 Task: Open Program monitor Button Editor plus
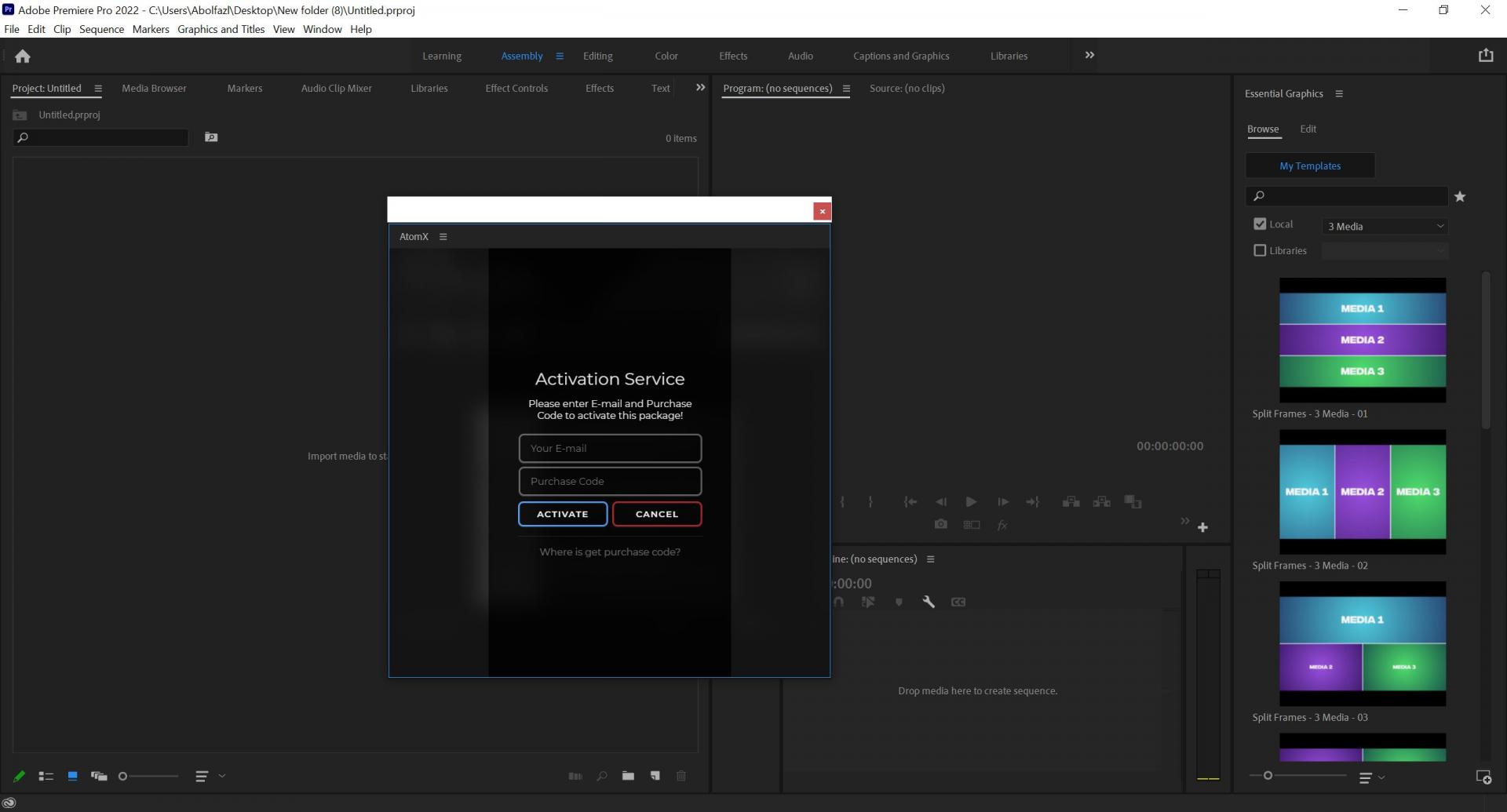click(1202, 527)
